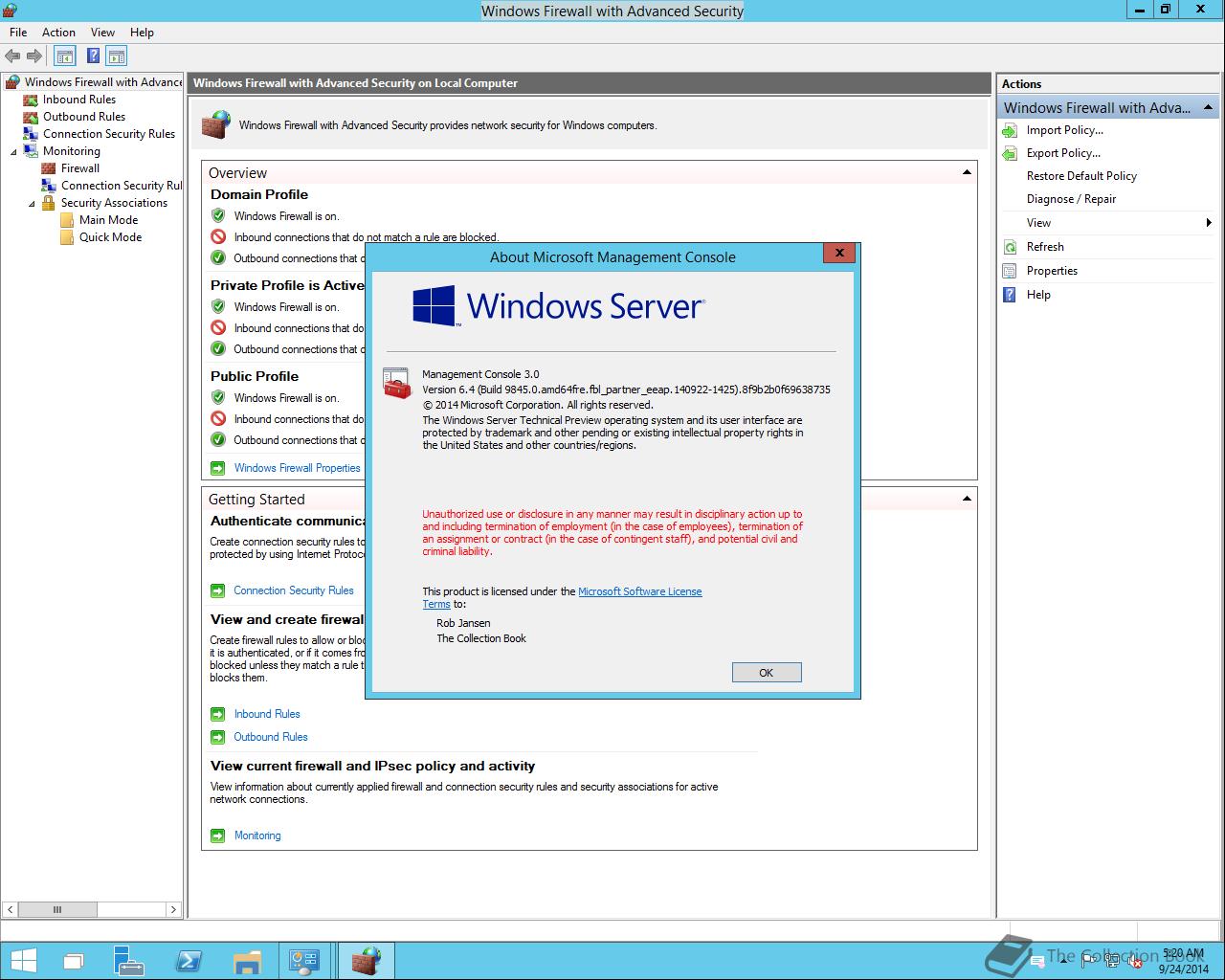Click the Forward arrow toolbar icon

pyautogui.click(x=34, y=56)
